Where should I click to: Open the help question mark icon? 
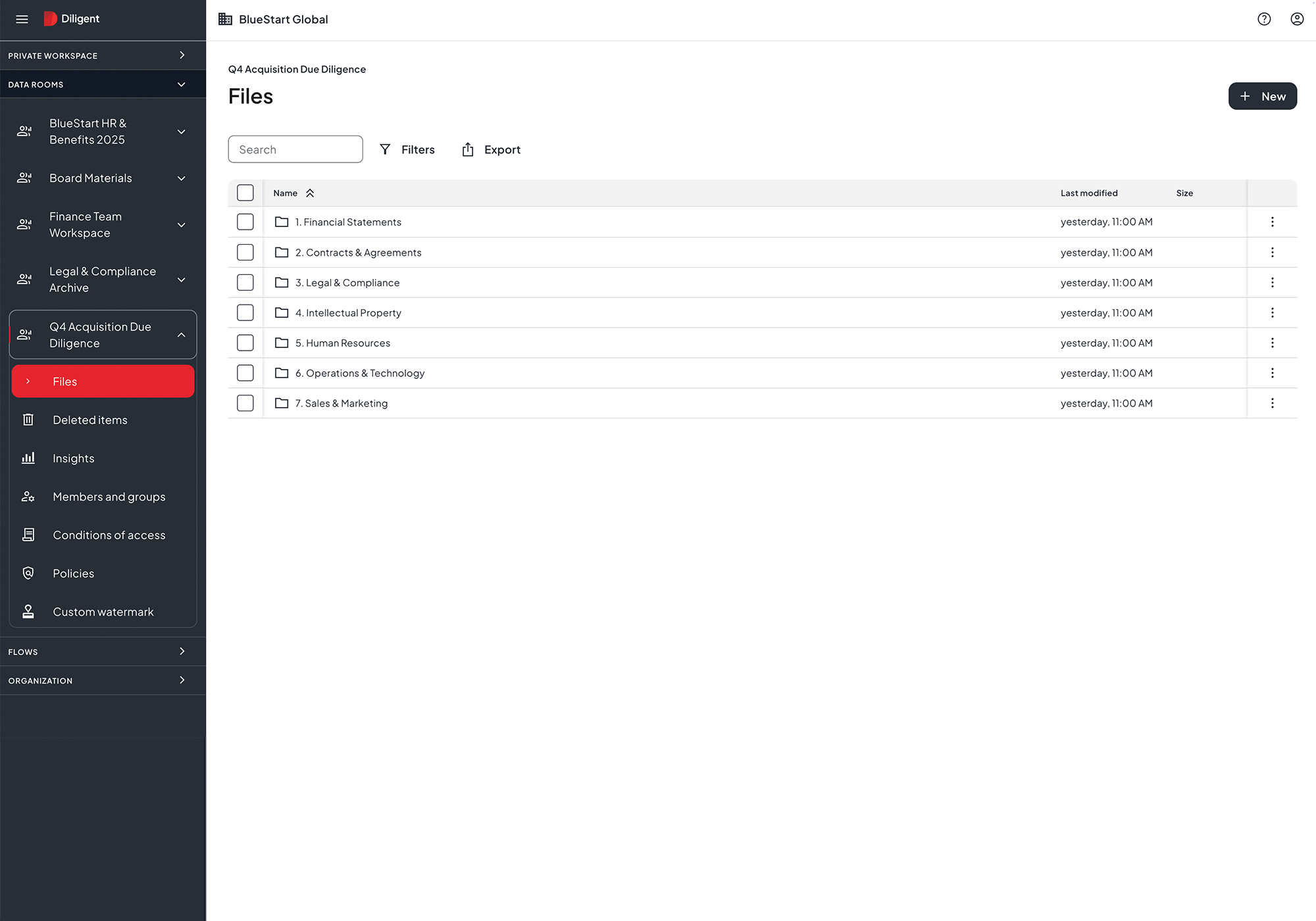tap(1264, 19)
